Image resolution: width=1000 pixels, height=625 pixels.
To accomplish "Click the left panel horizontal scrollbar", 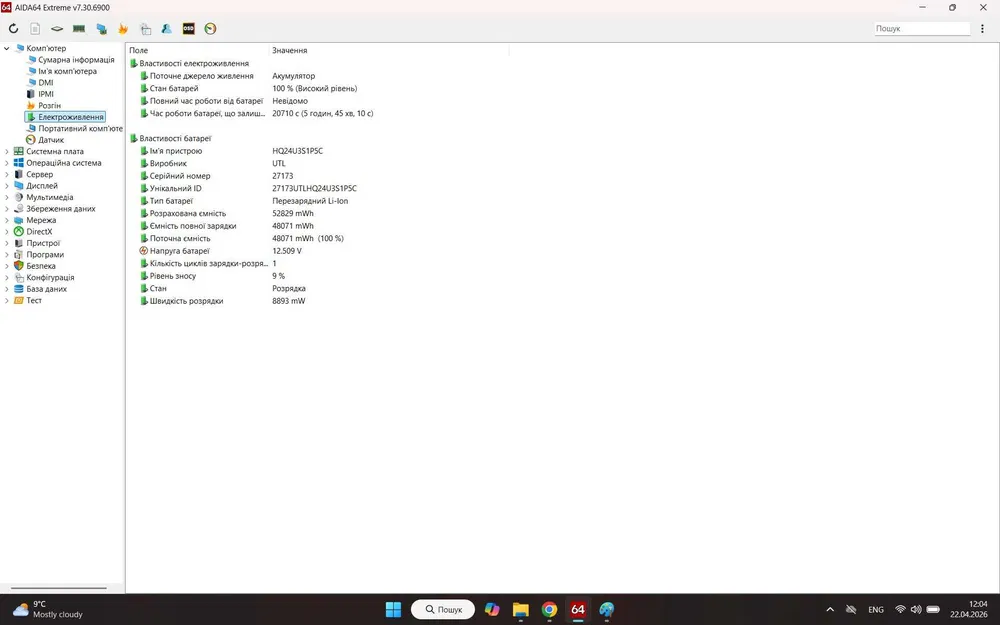I will (59, 588).
